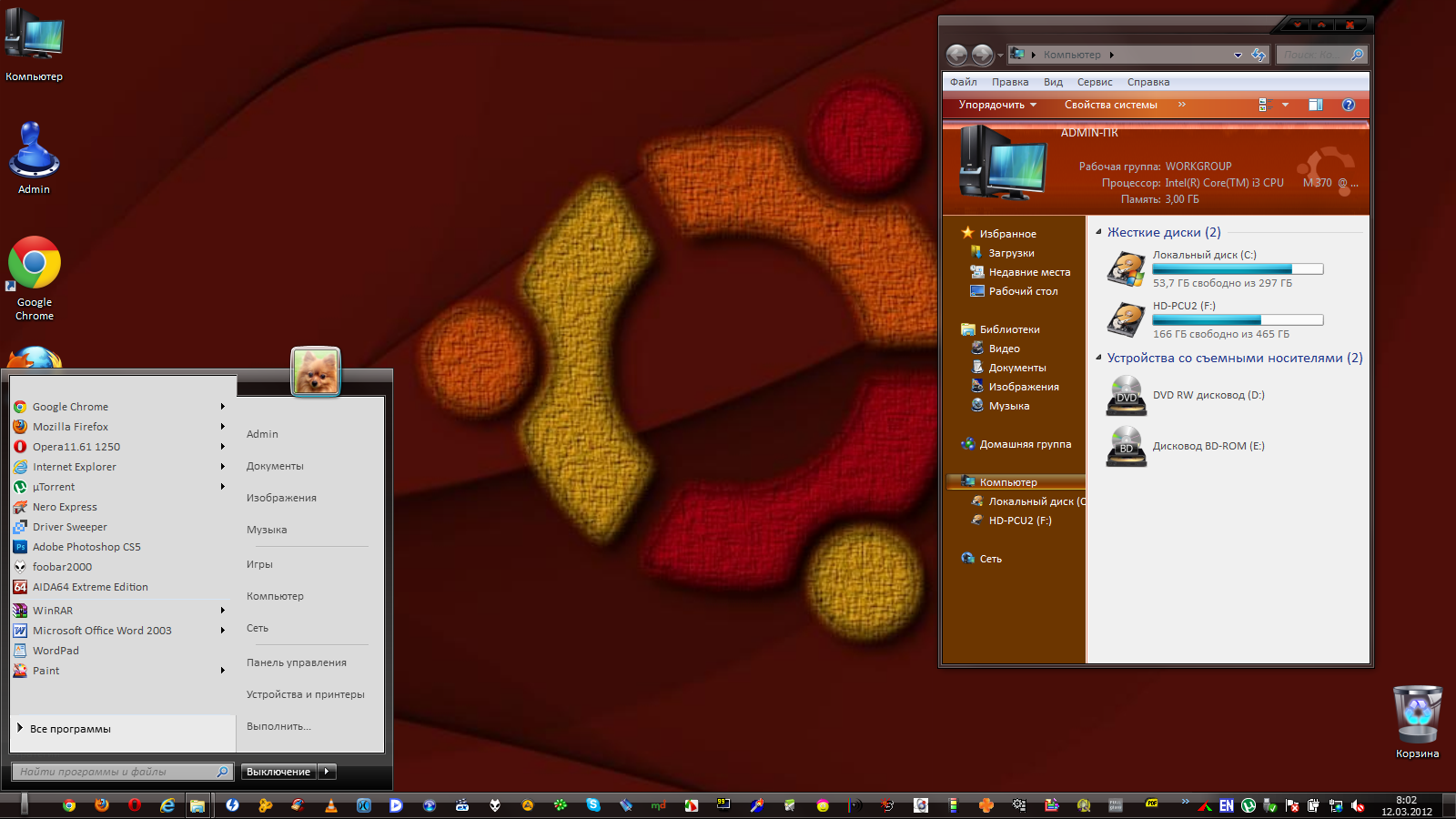
Task: Open shutdown options arrow next to Выключение
Action: 327,772
